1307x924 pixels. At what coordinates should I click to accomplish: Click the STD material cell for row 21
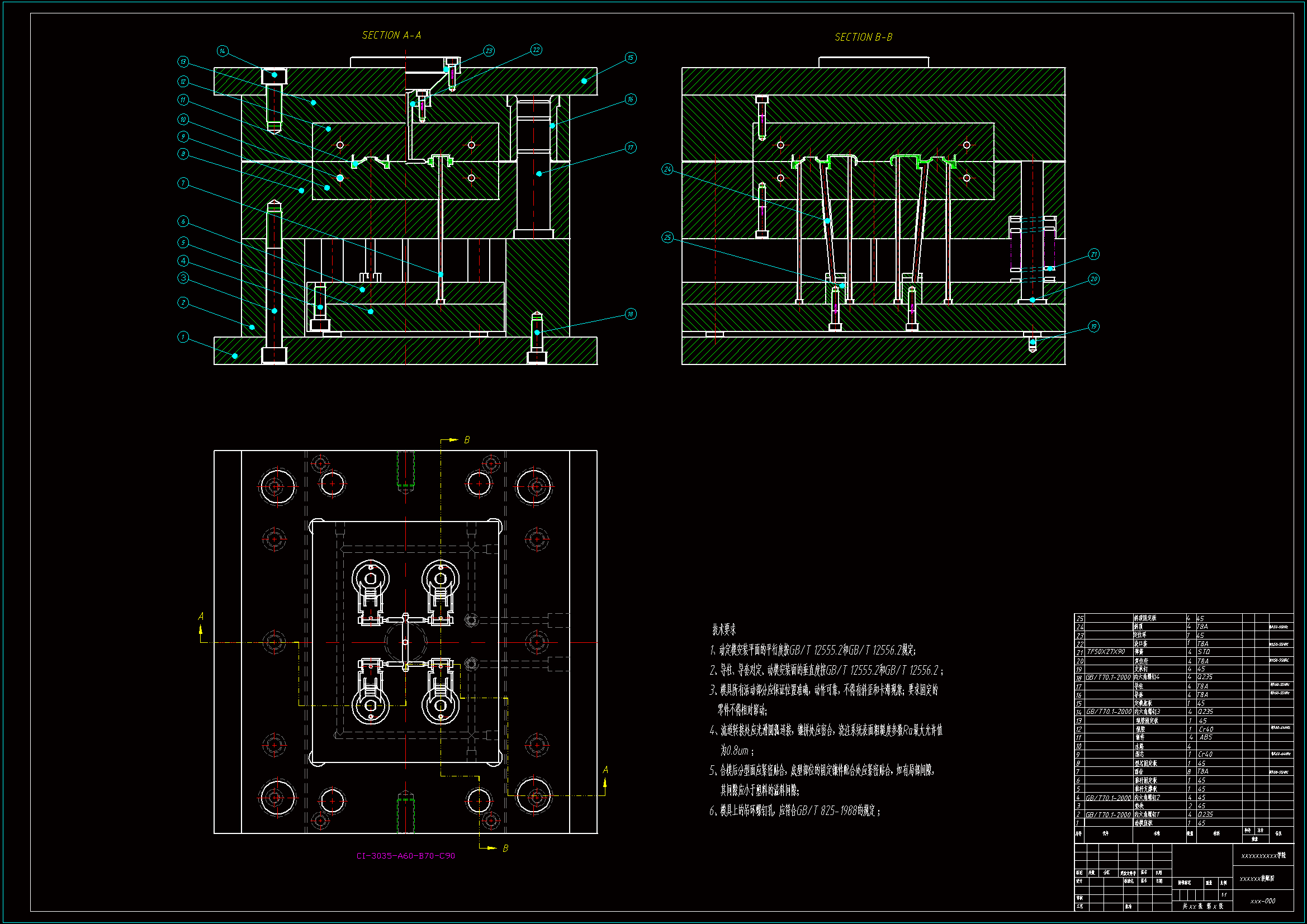(x=1204, y=652)
